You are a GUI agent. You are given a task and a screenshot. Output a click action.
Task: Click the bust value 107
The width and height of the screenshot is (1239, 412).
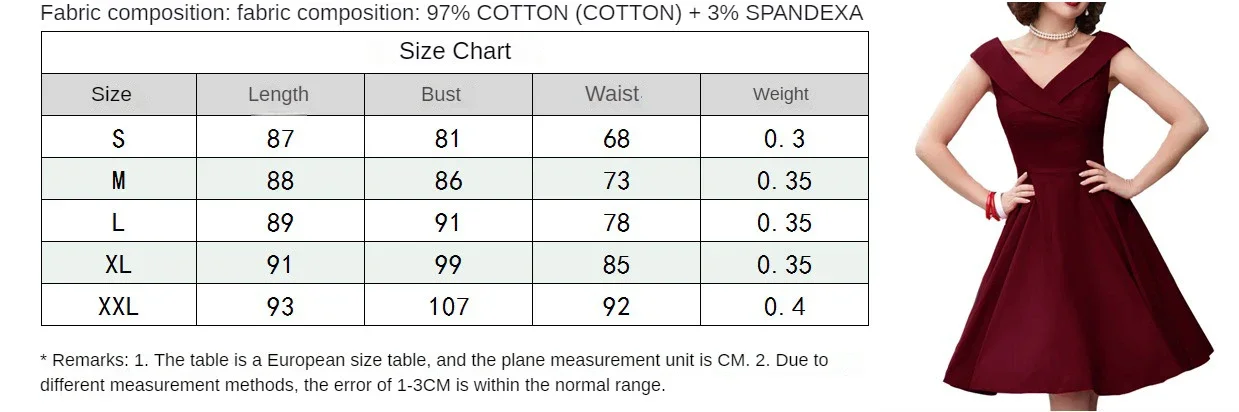(448, 307)
